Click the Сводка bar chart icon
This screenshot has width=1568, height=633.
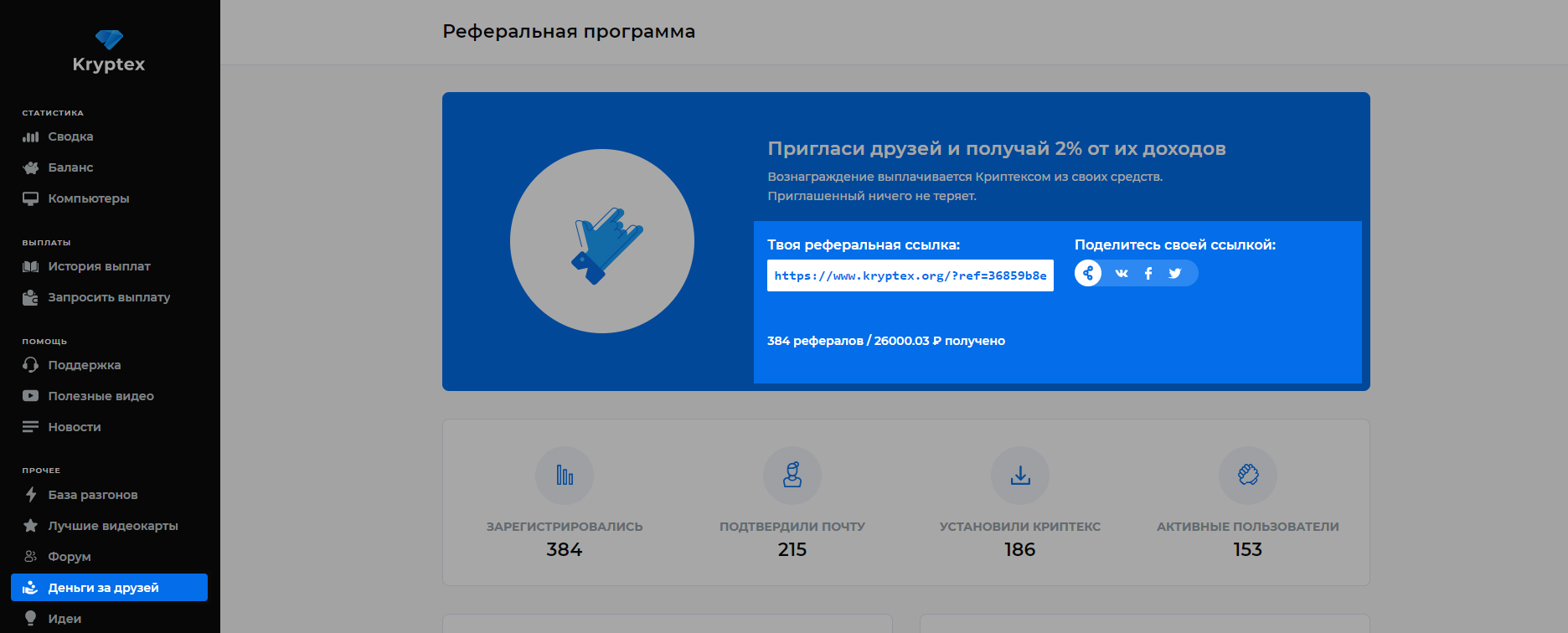(30, 136)
